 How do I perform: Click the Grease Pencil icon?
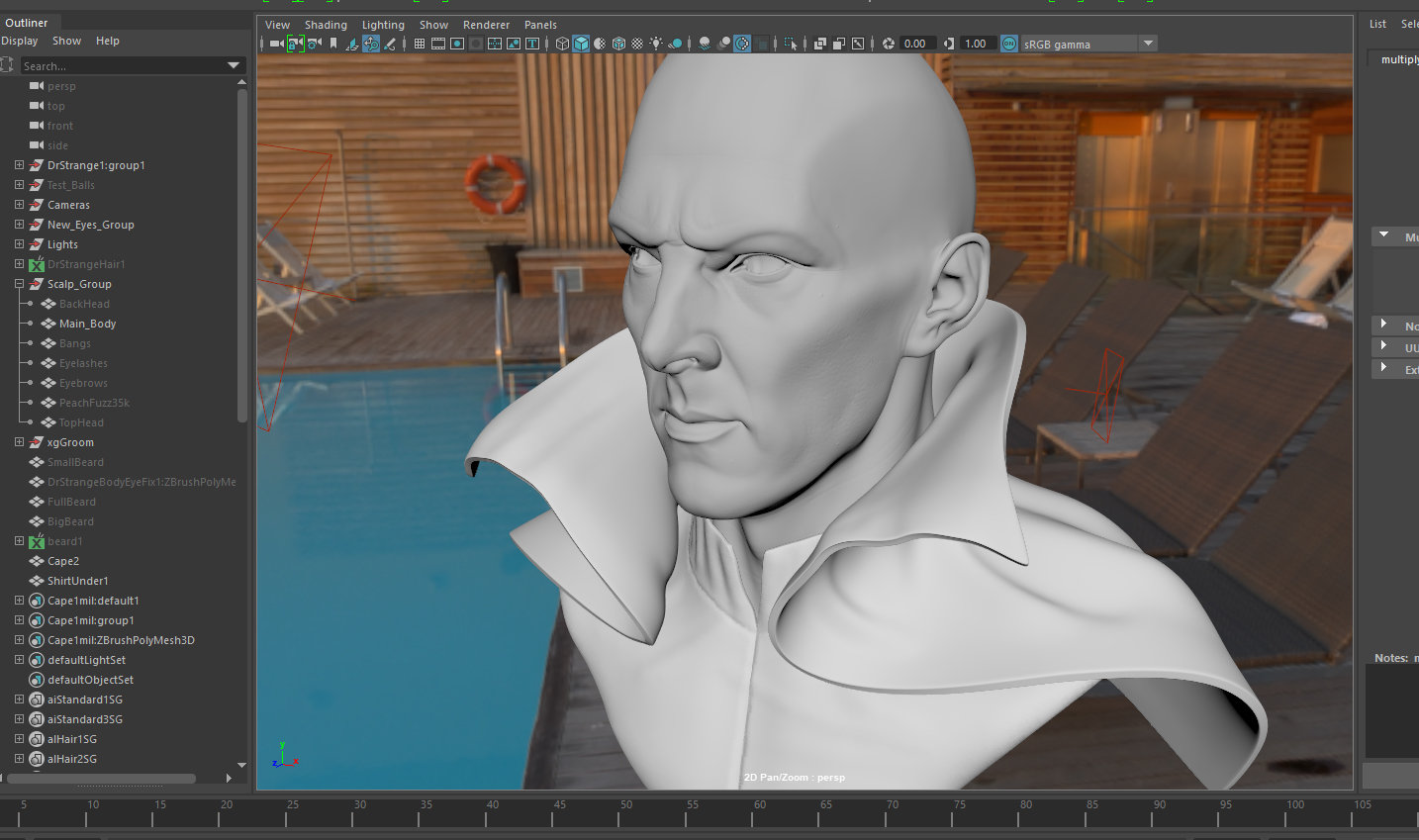click(390, 44)
